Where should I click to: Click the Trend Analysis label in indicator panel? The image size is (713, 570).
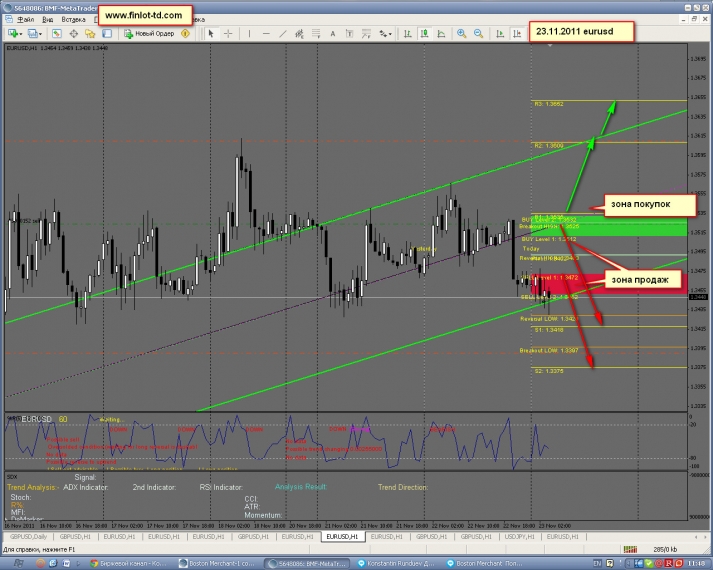click(33, 487)
